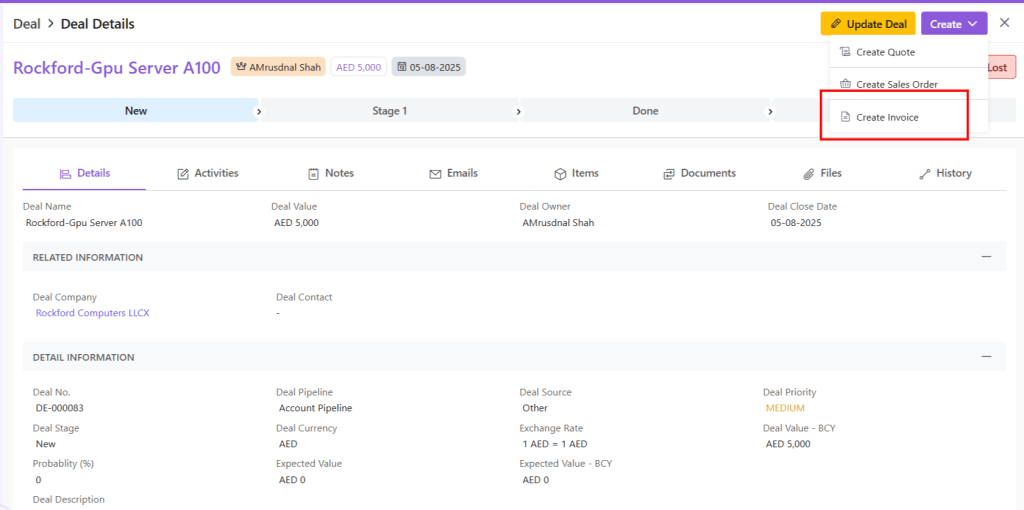Click the 05-08-2025 calendar date badge
1024x510 pixels.
(x=428, y=67)
